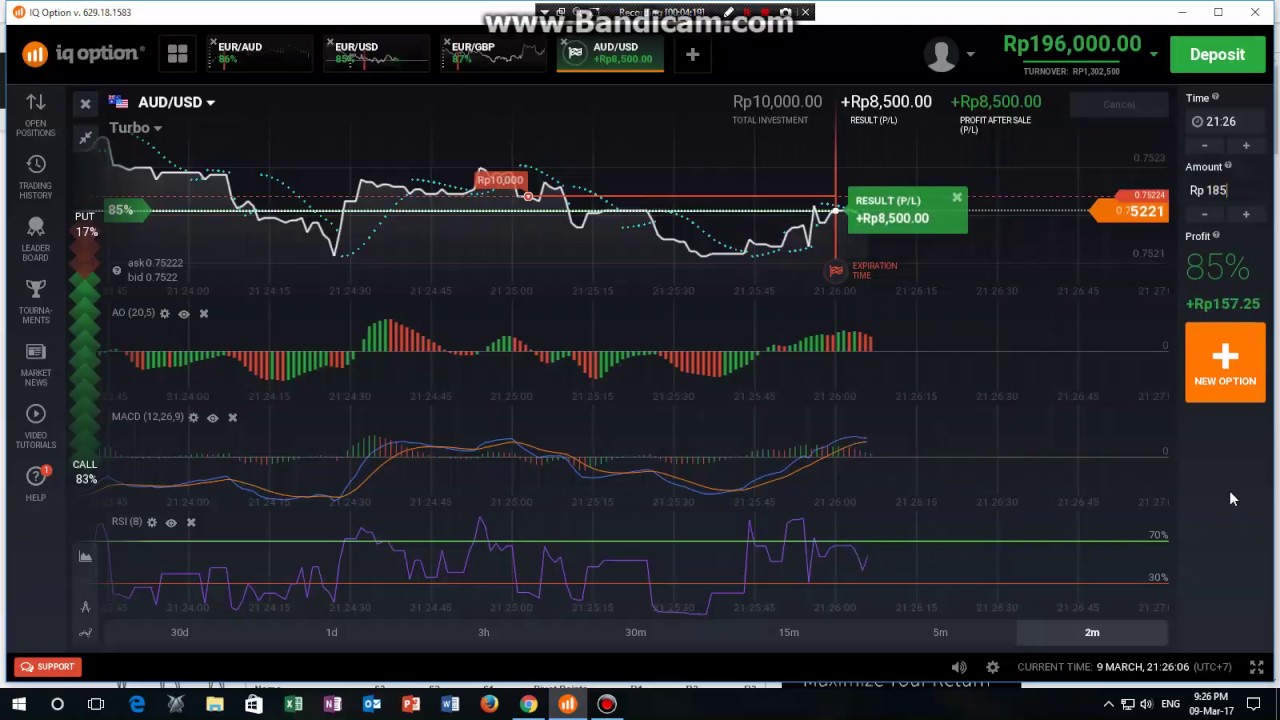The image size is (1280, 720).
Task: Open the indicators icon below drawing tools
Action: point(86,632)
